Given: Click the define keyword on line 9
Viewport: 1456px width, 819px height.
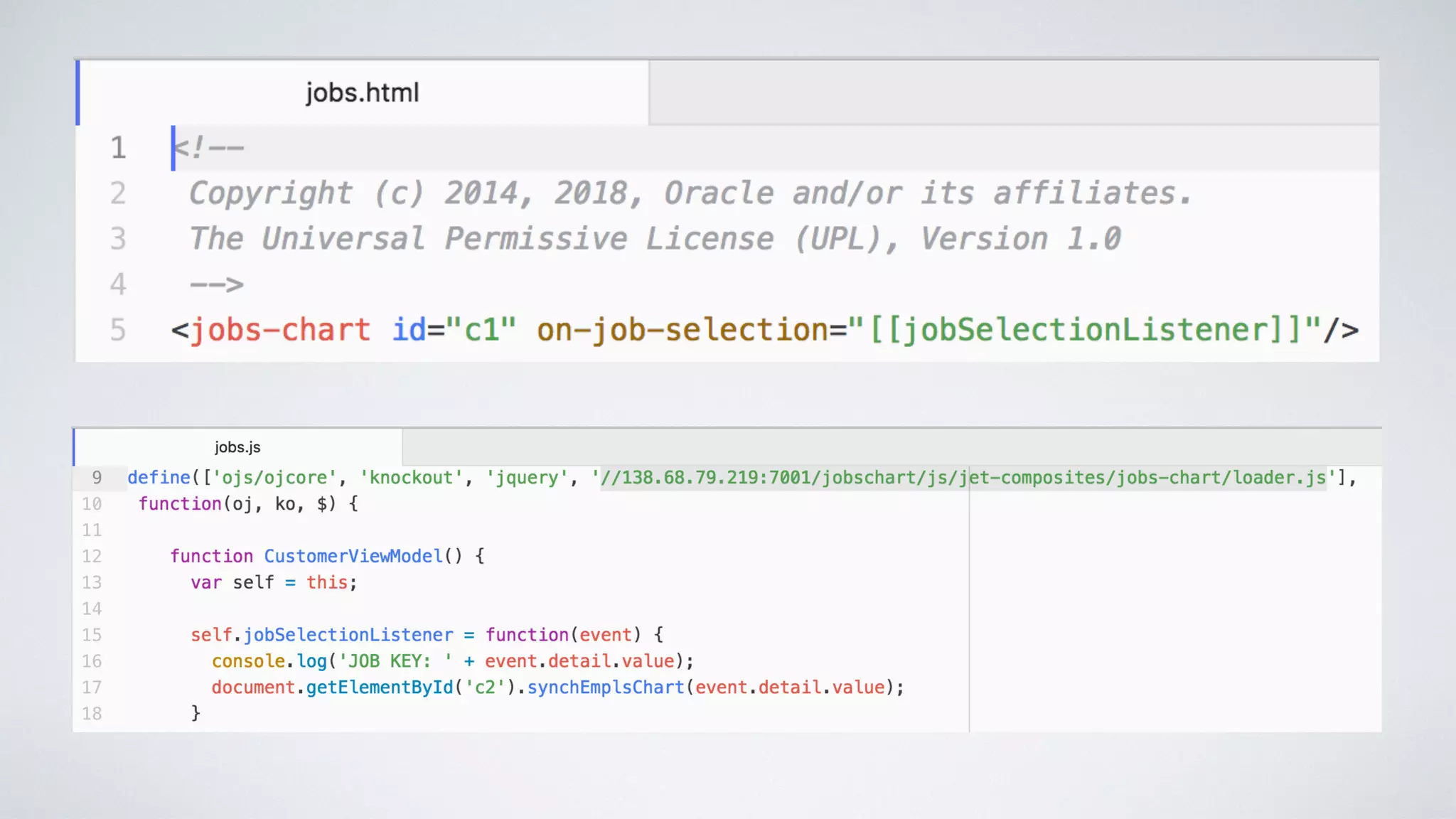Looking at the screenshot, I should 159,478.
